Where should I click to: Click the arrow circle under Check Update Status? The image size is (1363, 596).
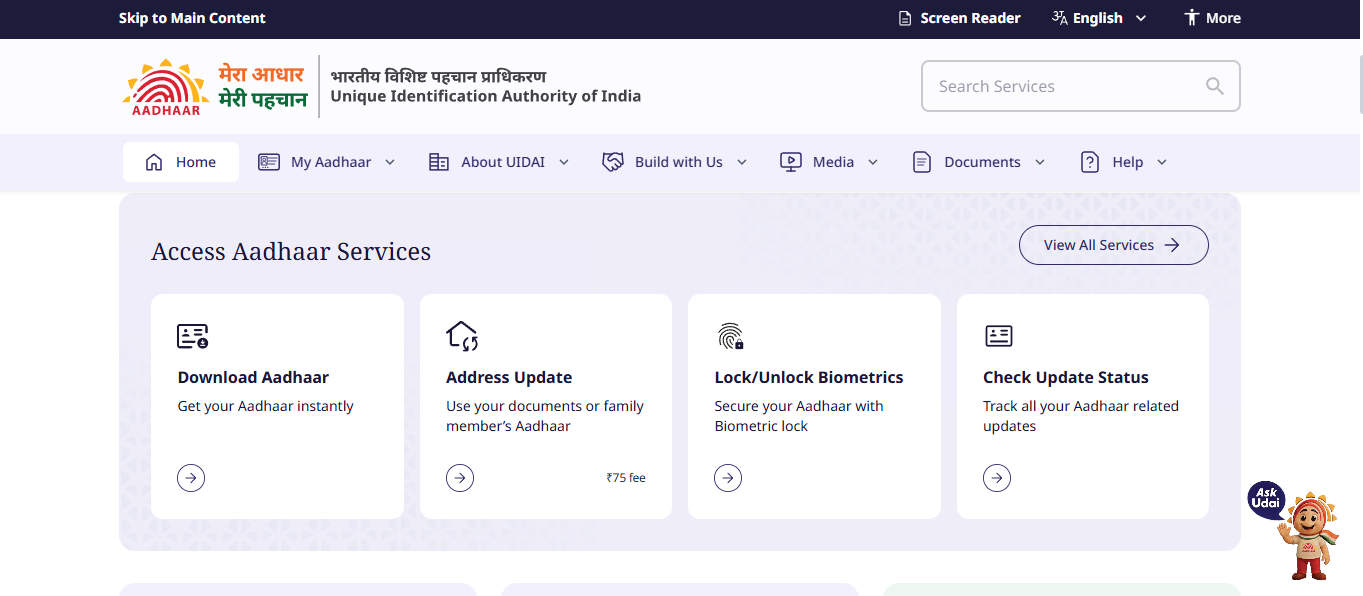[x=997, y=478]
